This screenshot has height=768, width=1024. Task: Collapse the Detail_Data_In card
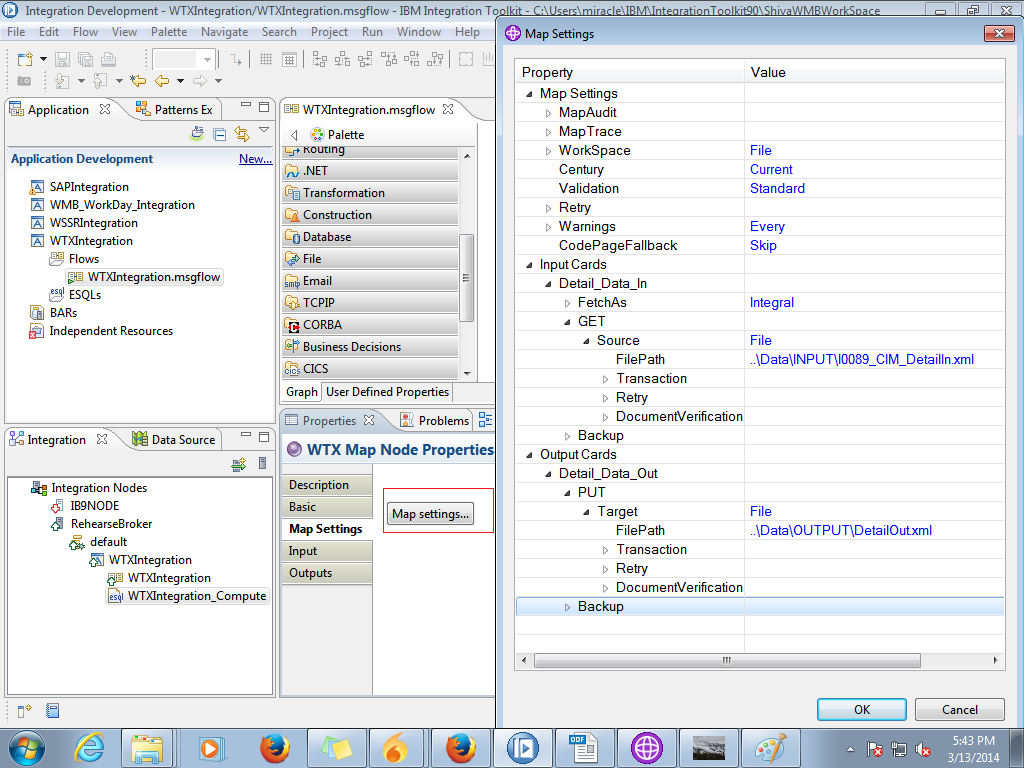(x=549, y=283)
